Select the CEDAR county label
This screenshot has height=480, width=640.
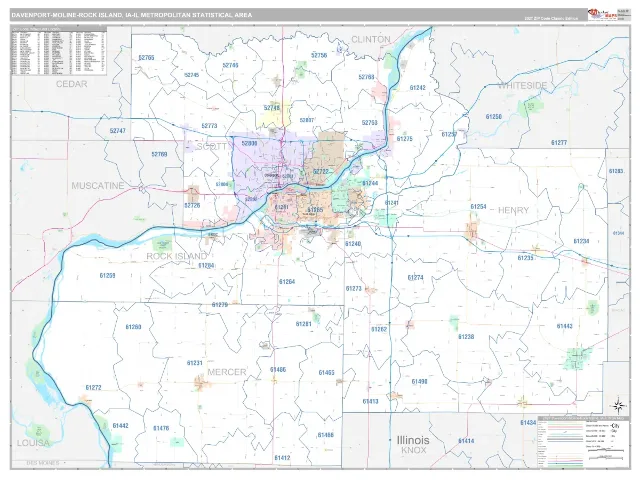71,84
